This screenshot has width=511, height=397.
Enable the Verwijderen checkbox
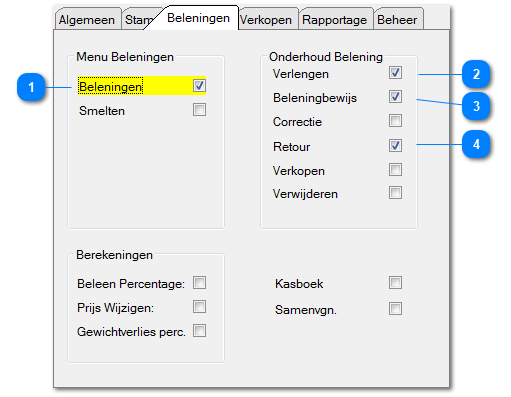(395, 193)
